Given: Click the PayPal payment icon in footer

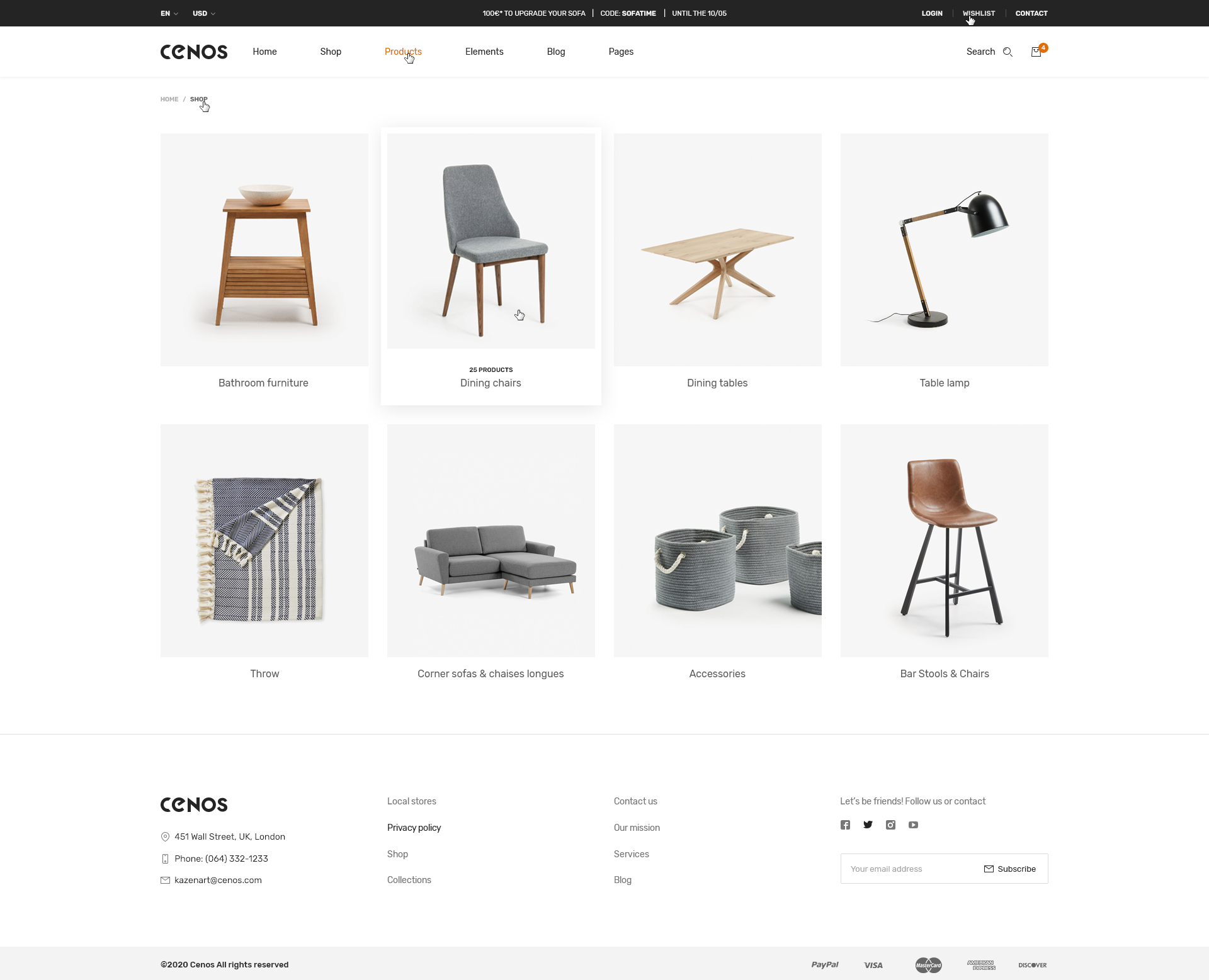Looking at the screenshot, I should pos(825,964).
